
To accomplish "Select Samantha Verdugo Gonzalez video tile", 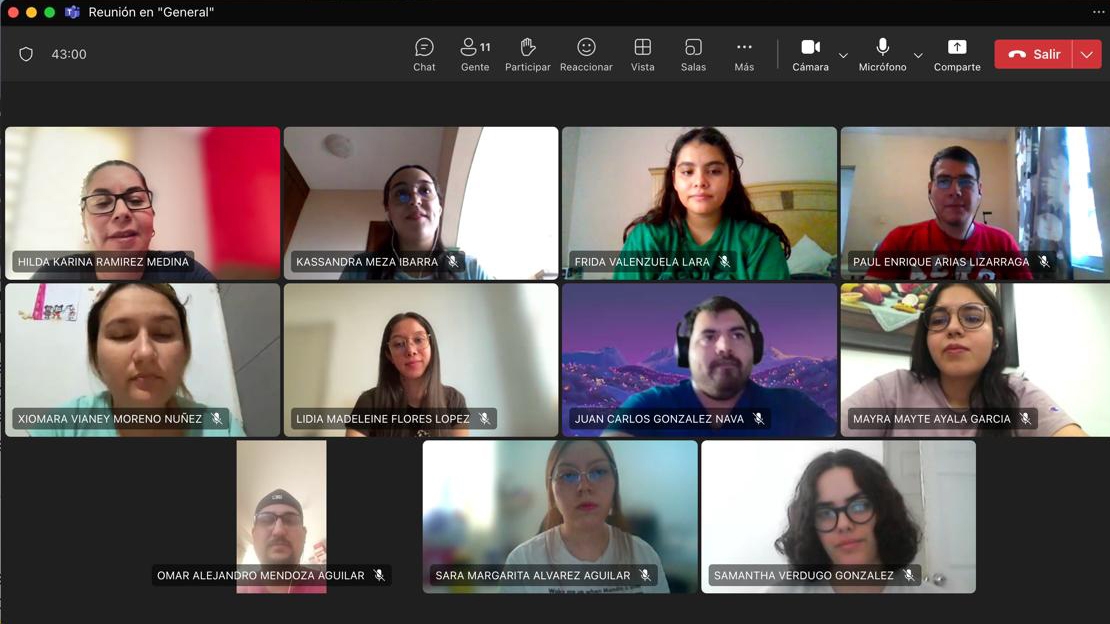I will pos(838,517).
